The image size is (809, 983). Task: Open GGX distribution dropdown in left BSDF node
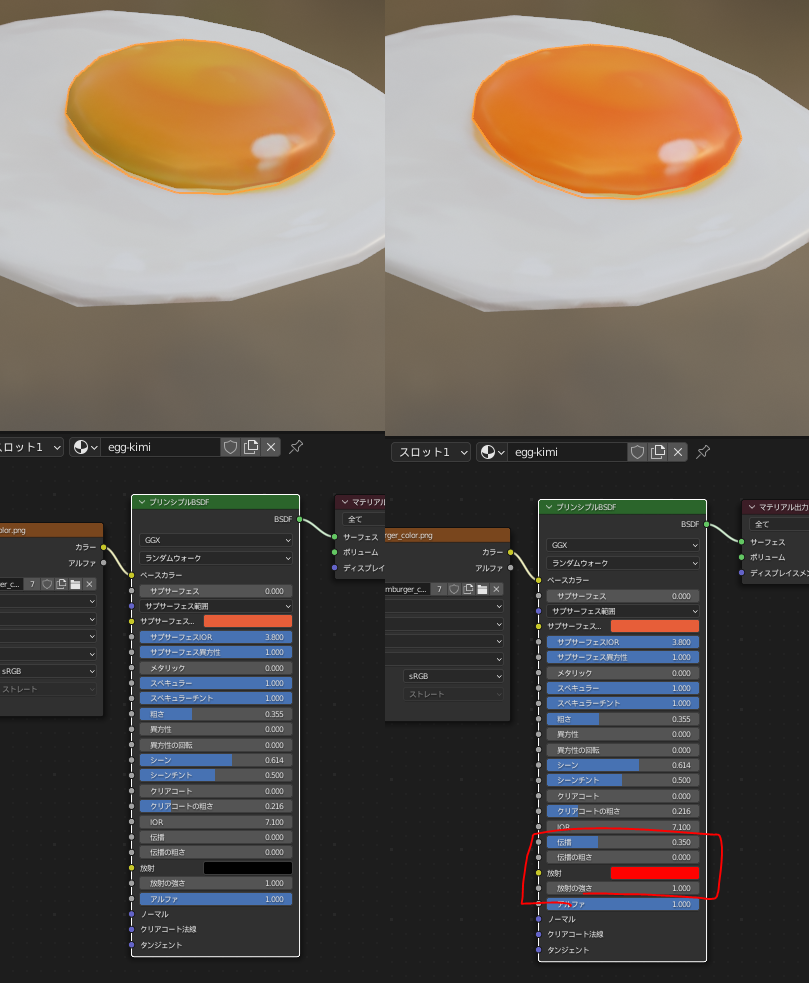pyautogui.click(x=216, y=539)
